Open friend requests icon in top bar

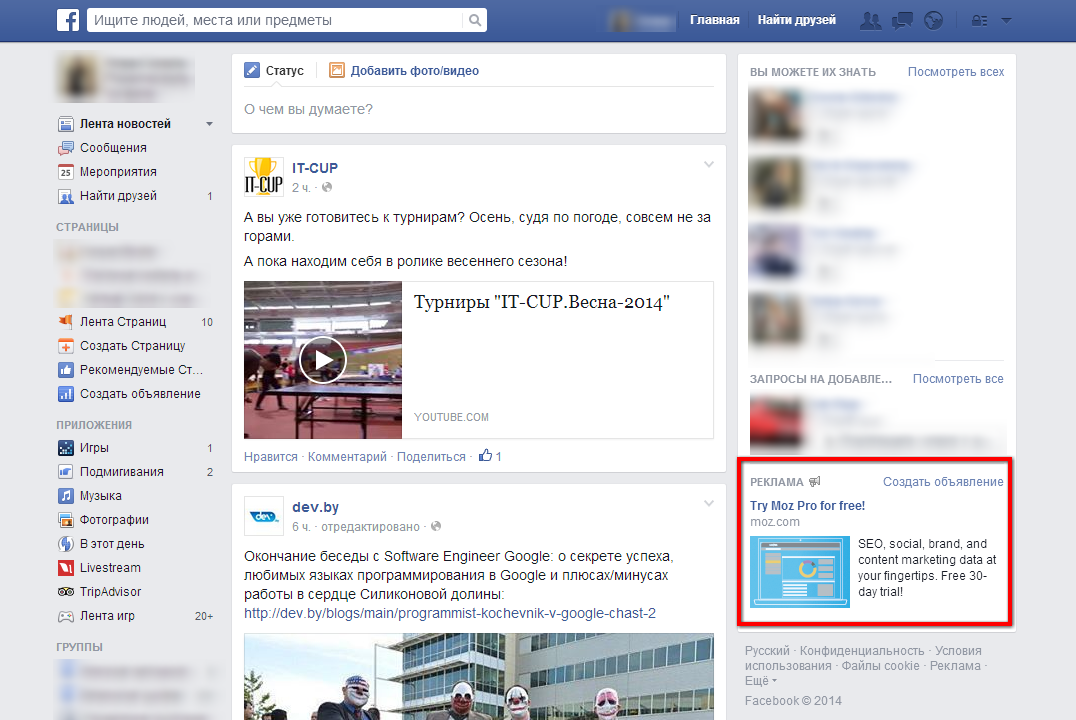pyautogui.click(x=871, y=21)
